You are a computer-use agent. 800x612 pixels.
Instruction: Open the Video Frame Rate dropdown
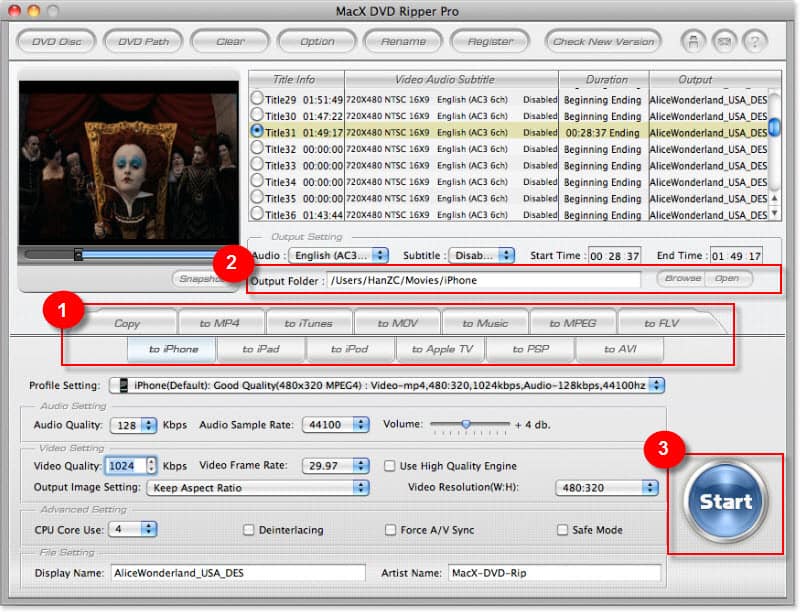coord(336,466)
